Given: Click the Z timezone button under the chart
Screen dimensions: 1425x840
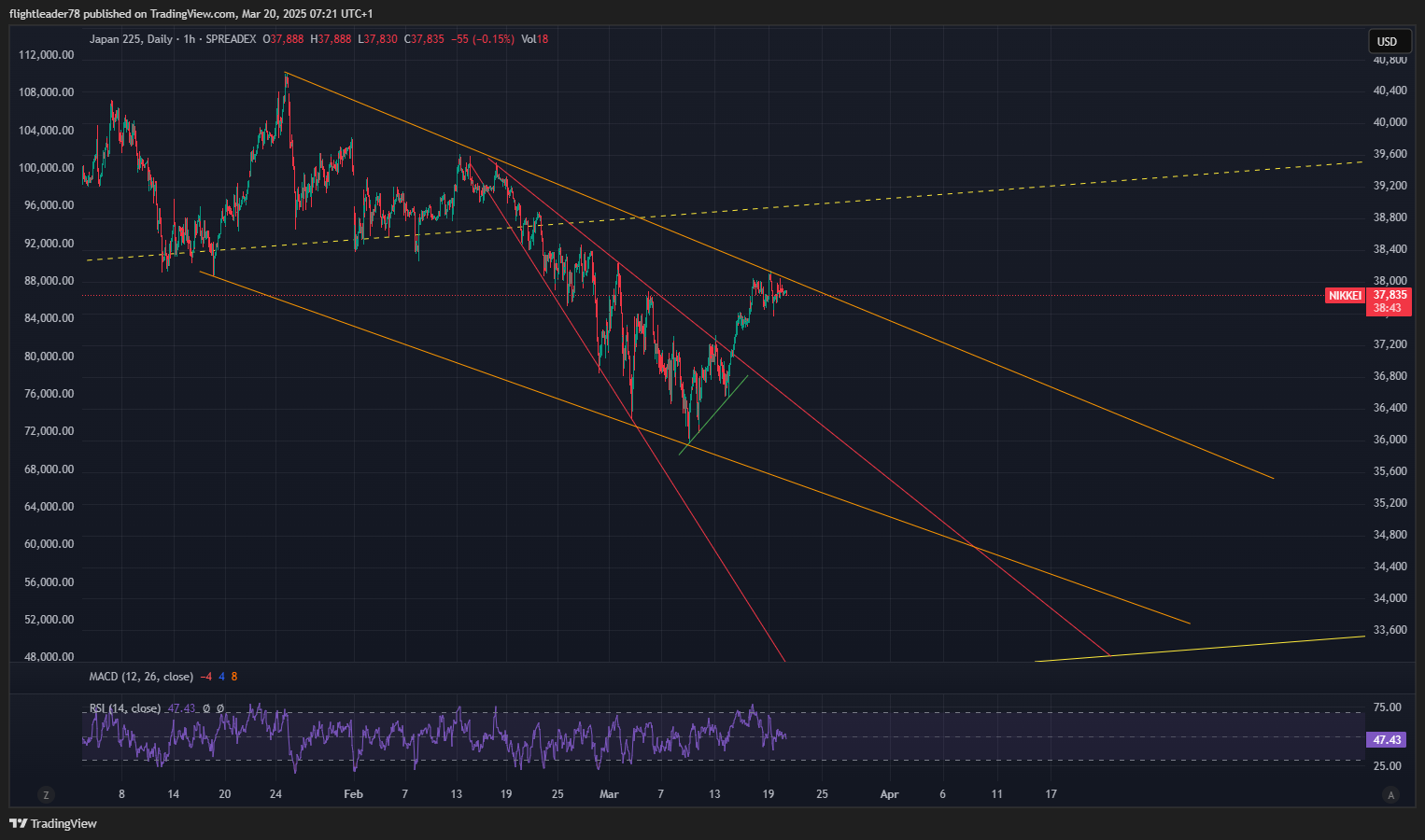Looking at the screenshot, I should click(46, 795).
